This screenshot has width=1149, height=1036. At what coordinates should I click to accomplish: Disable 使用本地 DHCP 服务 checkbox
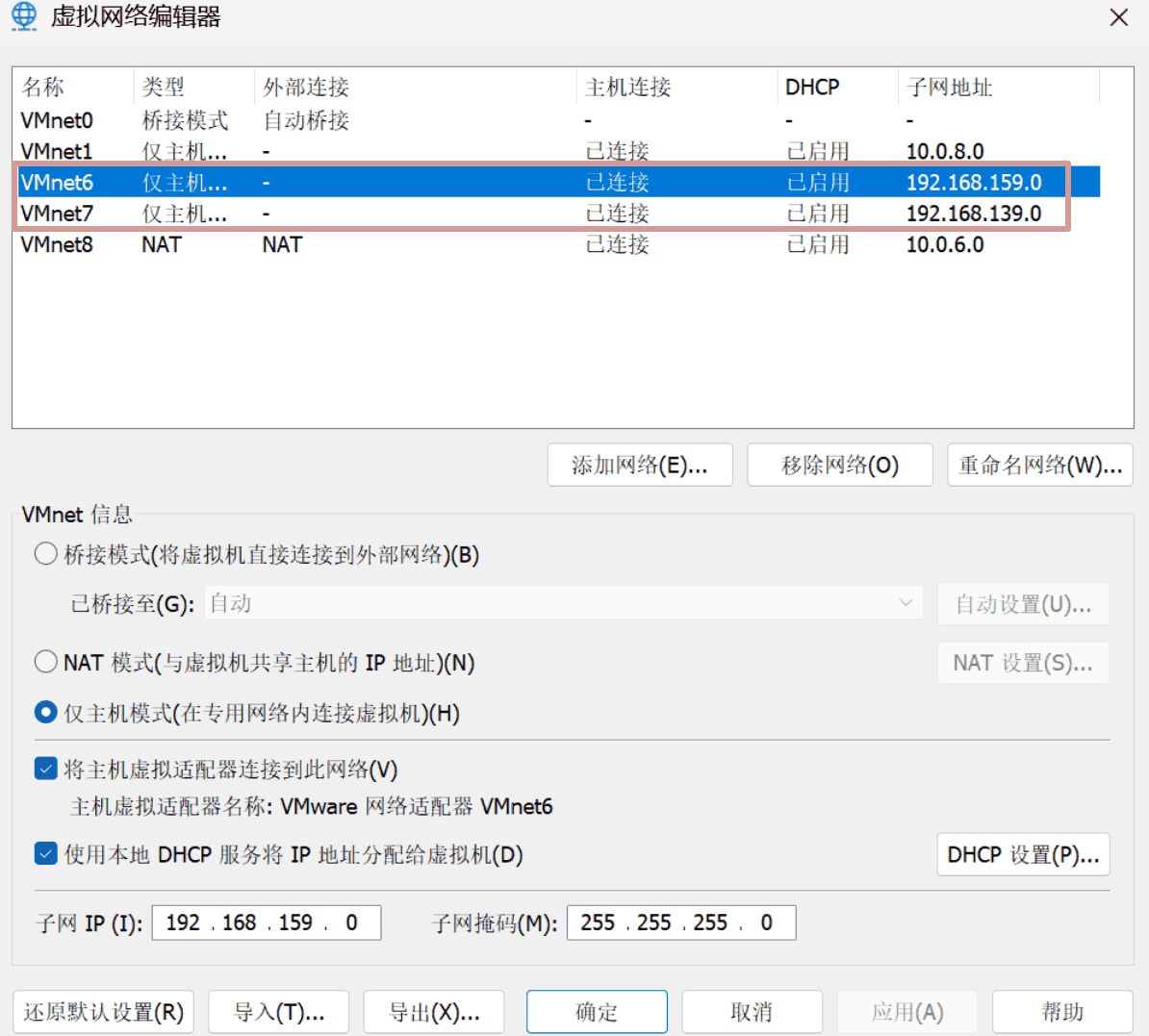point(45,854)
